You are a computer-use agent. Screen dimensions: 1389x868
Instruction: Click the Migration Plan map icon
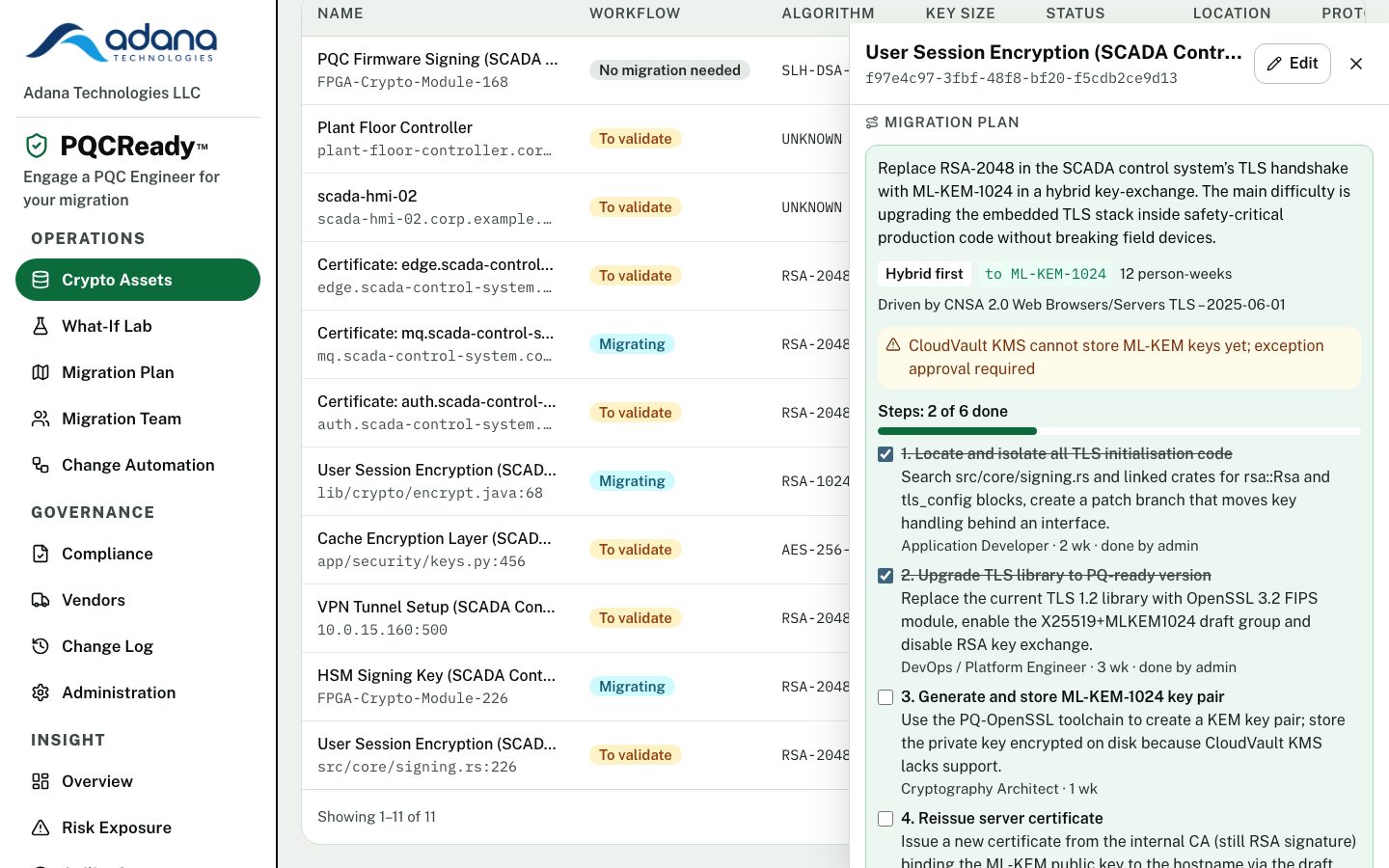click(41, 372)
